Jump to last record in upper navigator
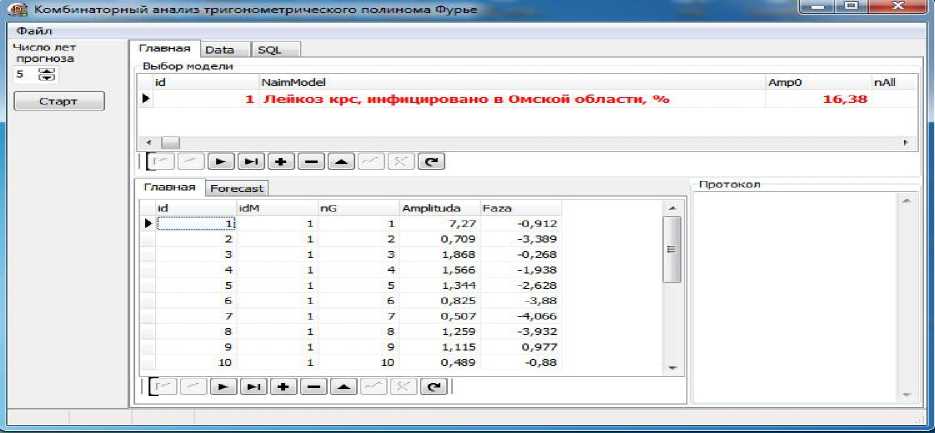This screenshot has width=935, height=433. [252, 160]
